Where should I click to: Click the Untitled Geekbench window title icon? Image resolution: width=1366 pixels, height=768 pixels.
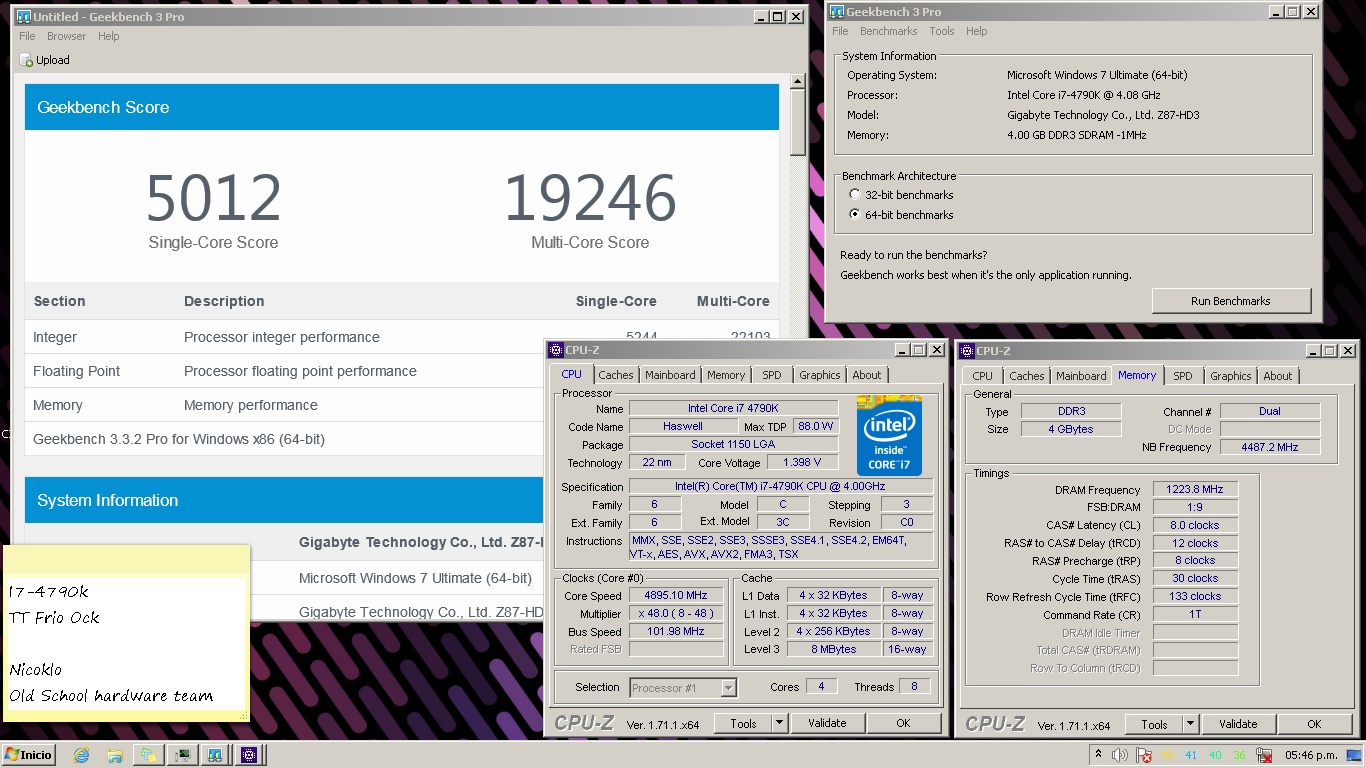pyautogui.click(x=23, y=17)
